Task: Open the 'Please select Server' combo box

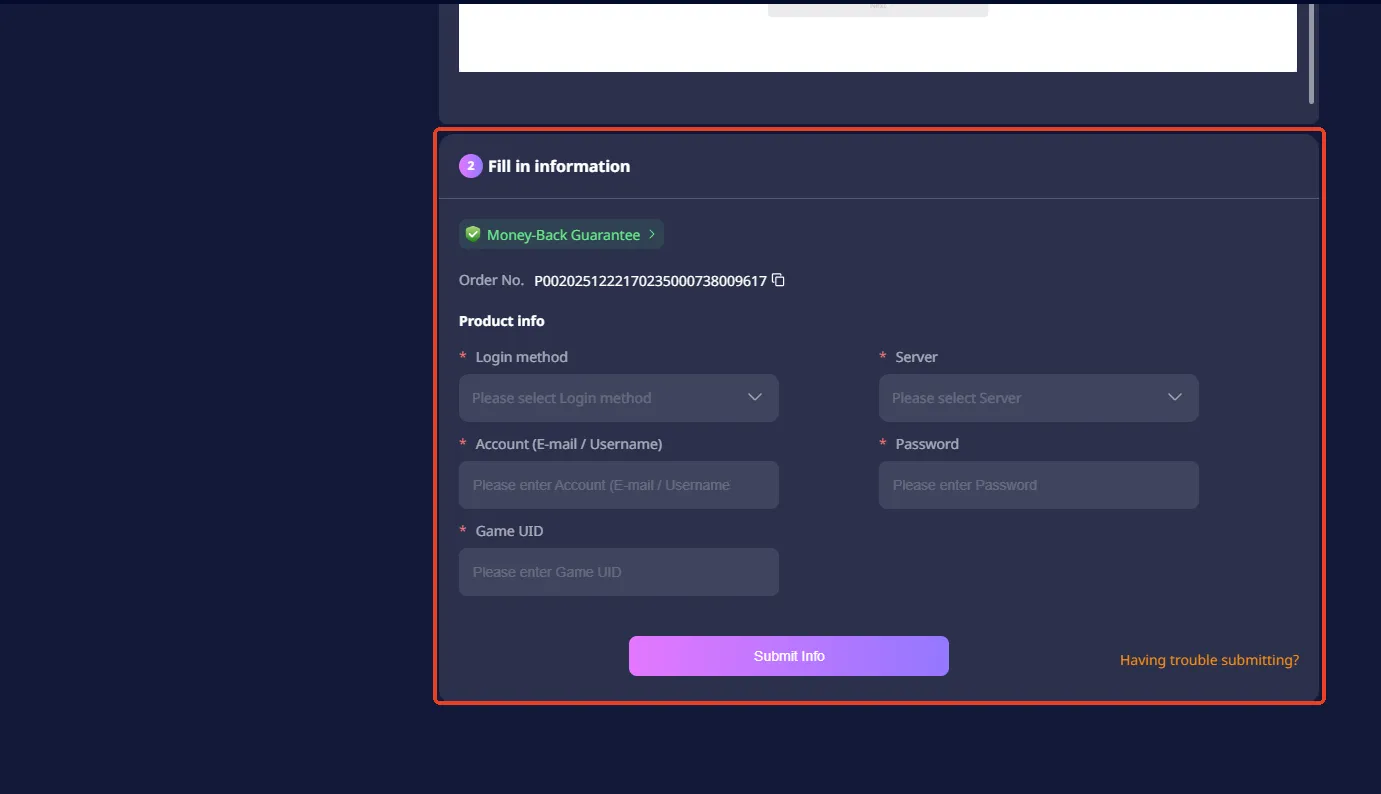Action: pyautogui.click(x=1025, y=398)
